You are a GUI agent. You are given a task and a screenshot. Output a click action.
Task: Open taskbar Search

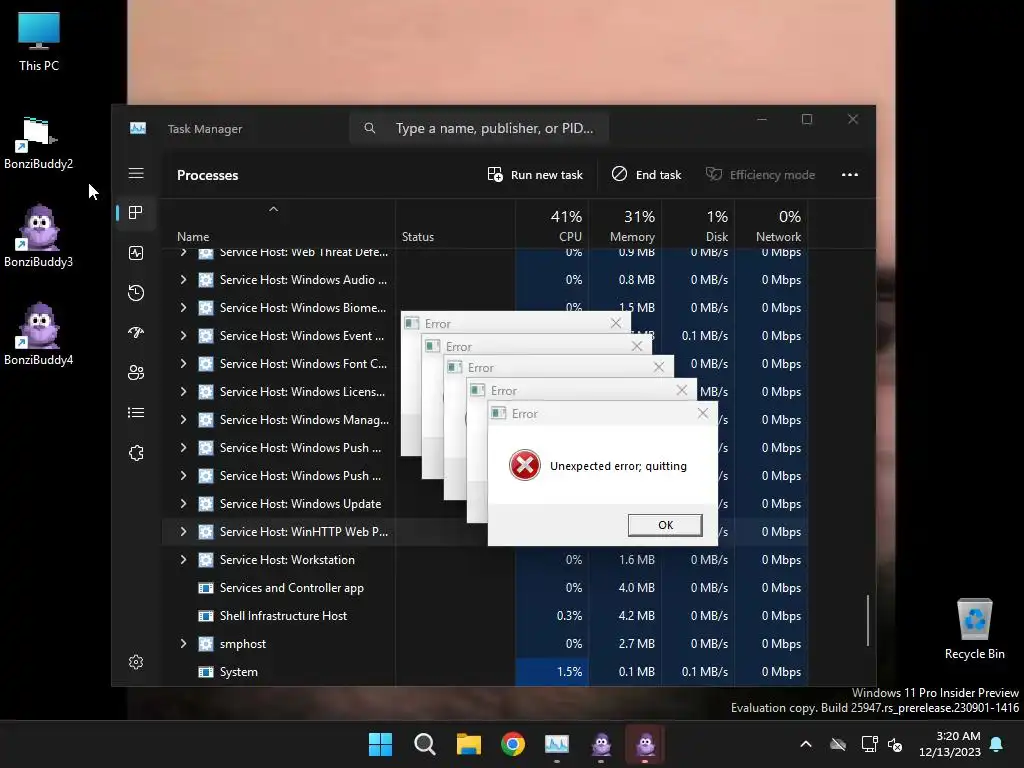point(424,744)
